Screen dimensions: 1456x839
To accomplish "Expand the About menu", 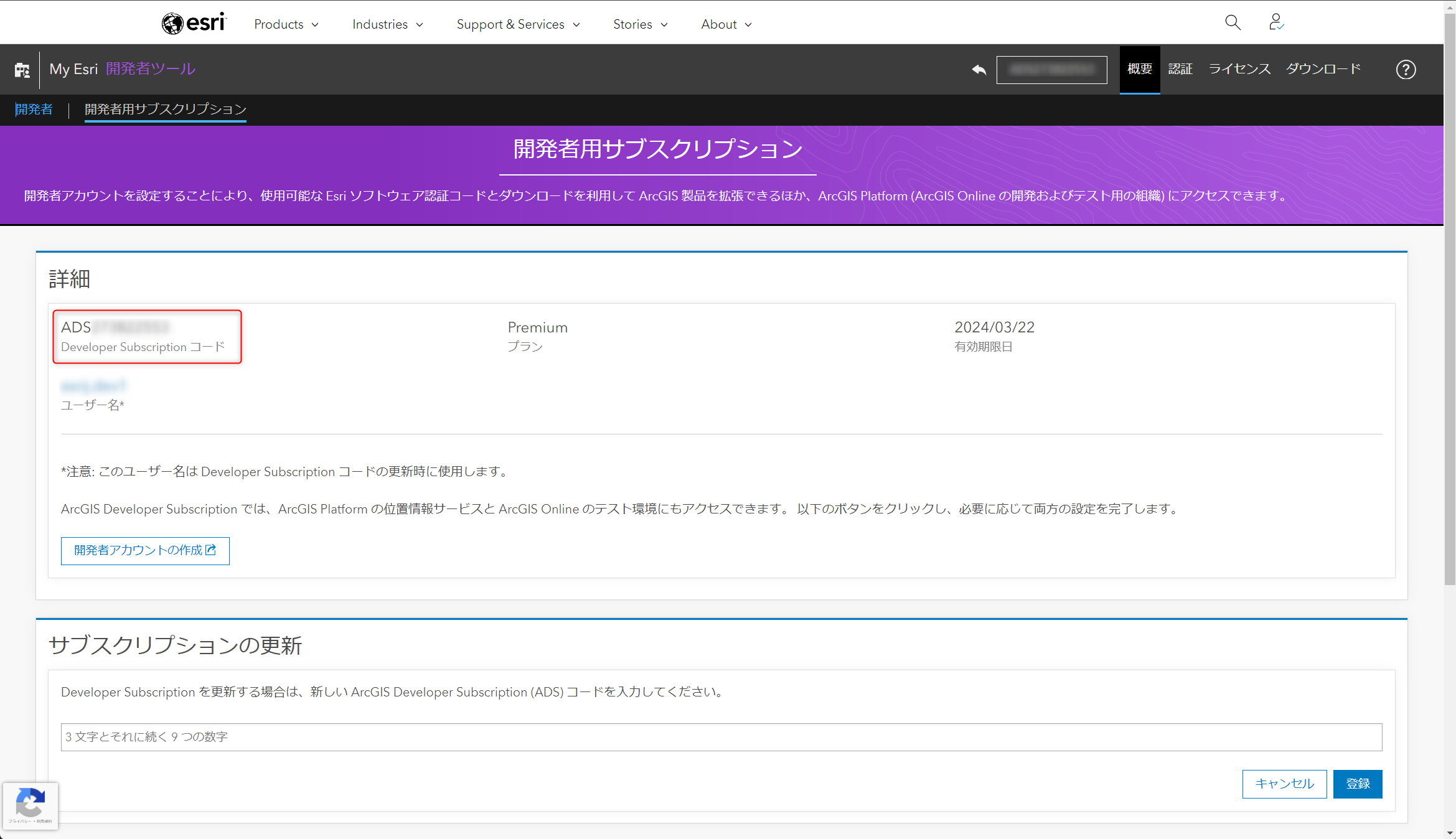I will click(726, 24).
